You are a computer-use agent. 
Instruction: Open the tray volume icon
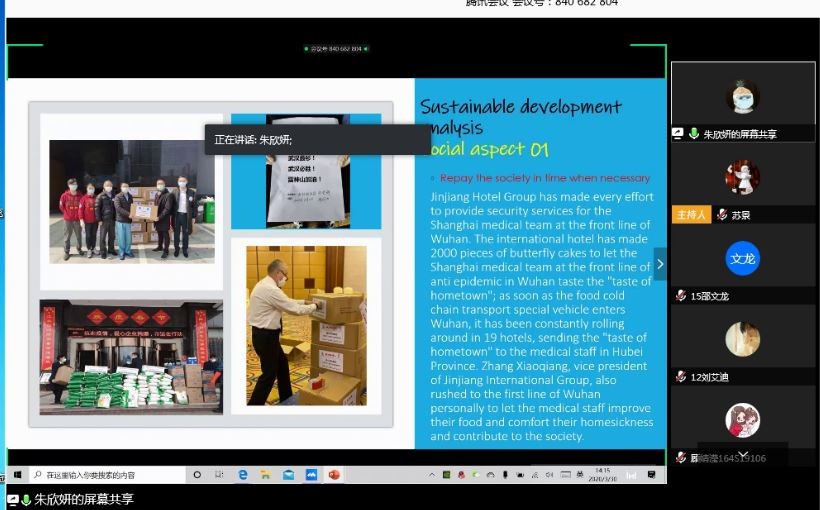point(550,475)
